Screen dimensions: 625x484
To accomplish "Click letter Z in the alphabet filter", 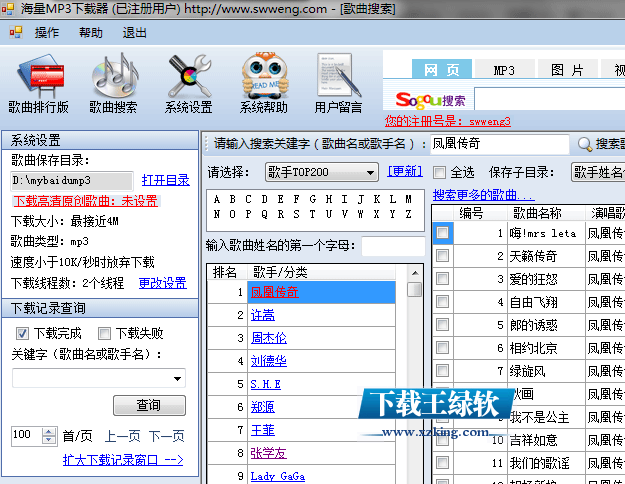I will pyautogui.click(x=408, y=214).
